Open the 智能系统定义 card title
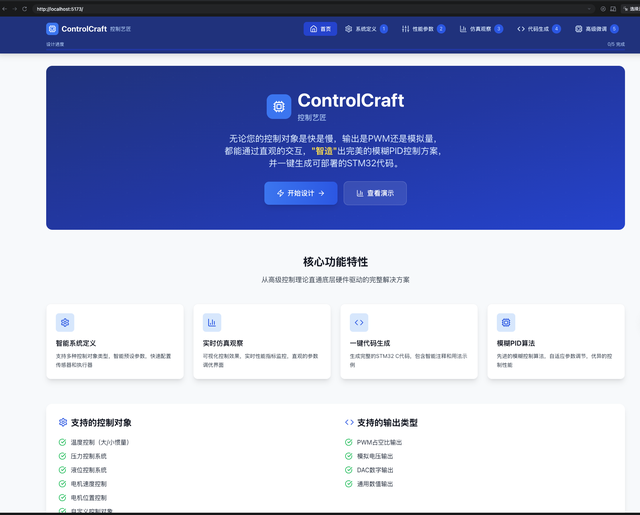Screen dimensions: 640x515 (76, 343)
